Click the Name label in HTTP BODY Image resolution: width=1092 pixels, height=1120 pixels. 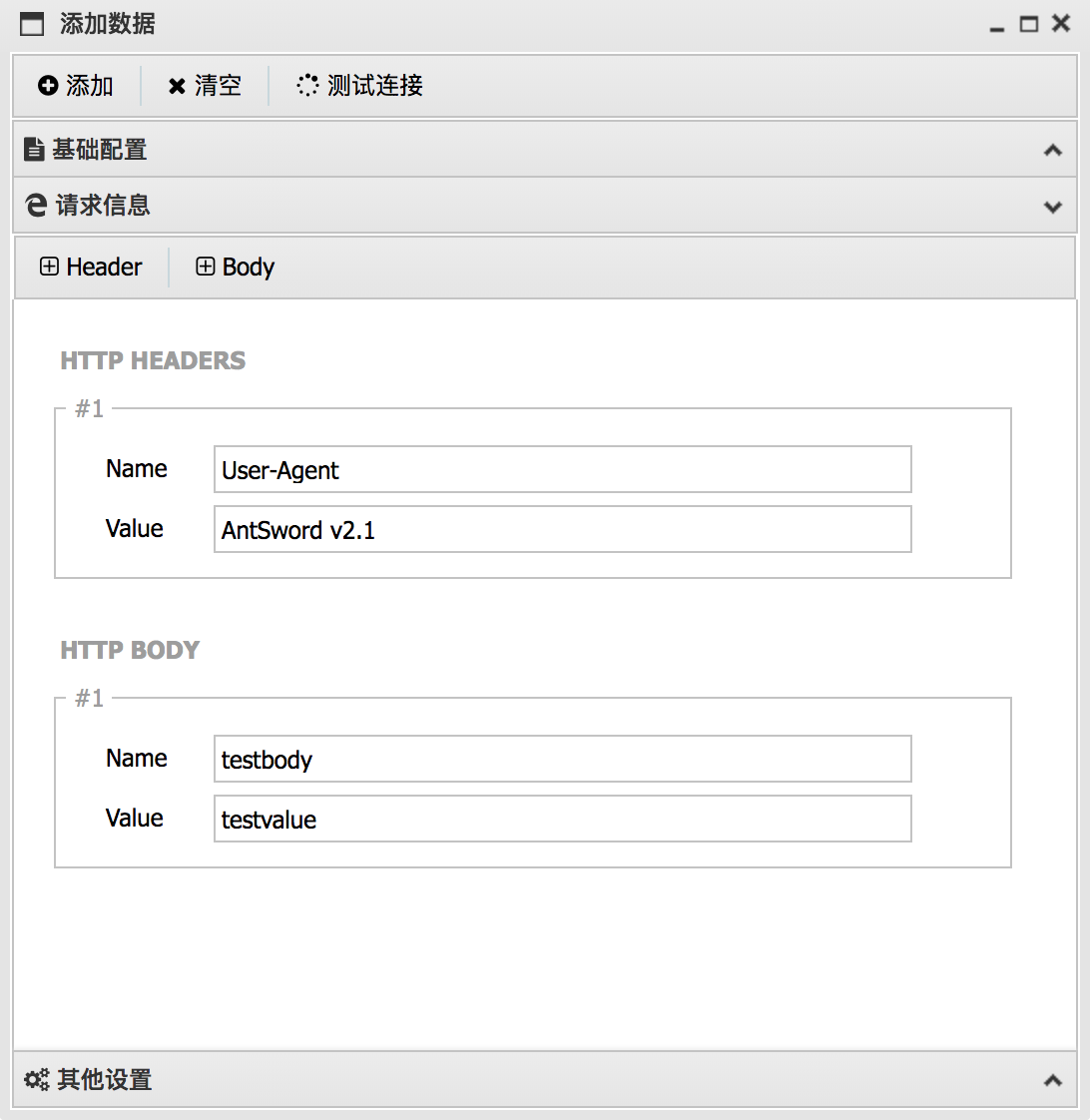point(137,758)
